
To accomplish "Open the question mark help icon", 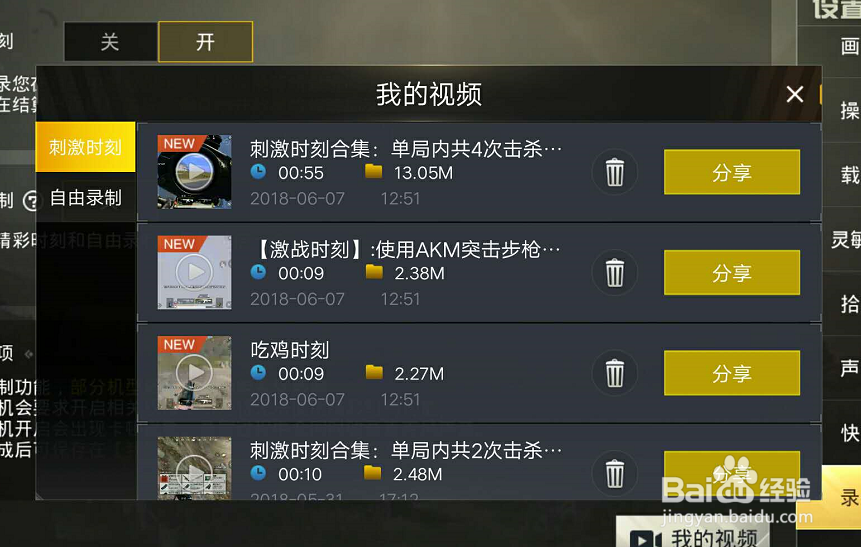I will coord(31,201).
